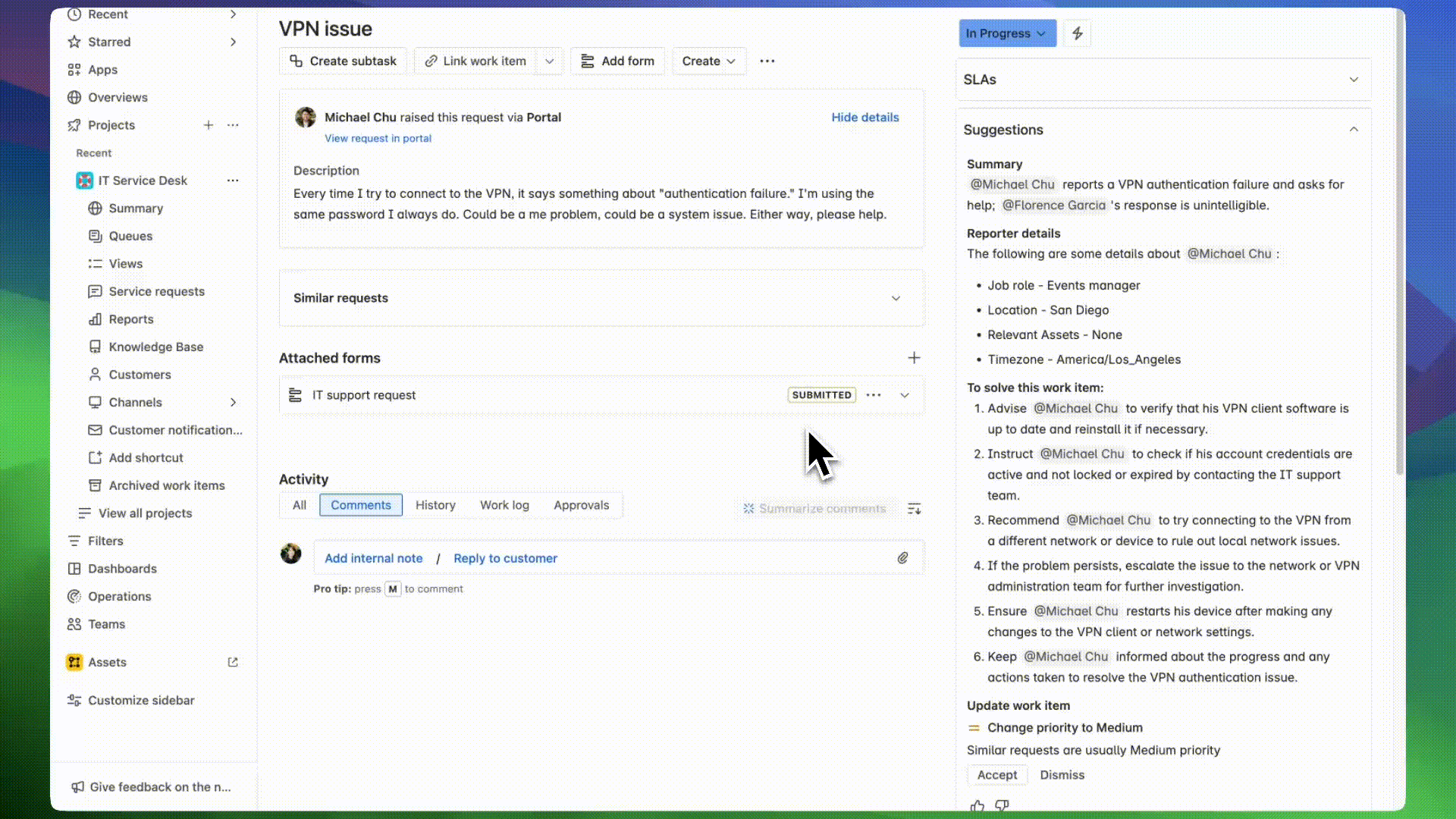Click Reply to customer
Image resolution: width=1456 pixels, height=819 pixels.
coord(505,558)
